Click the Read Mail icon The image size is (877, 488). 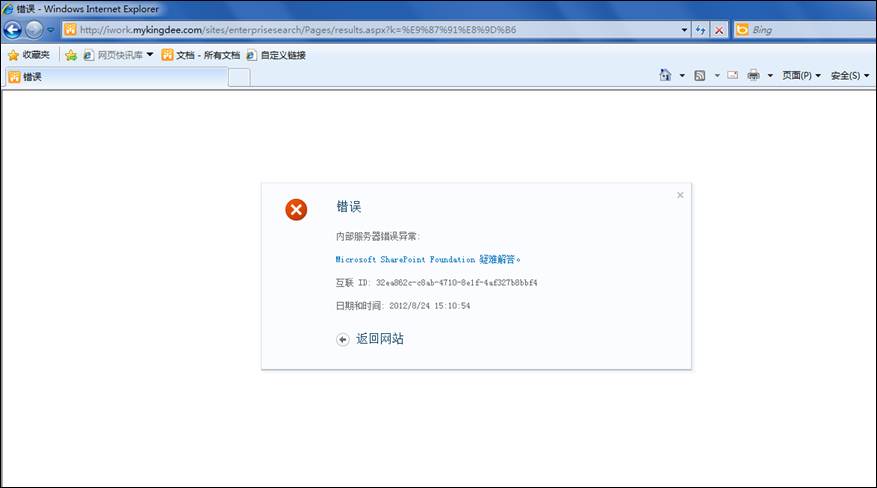click(733, 75)
